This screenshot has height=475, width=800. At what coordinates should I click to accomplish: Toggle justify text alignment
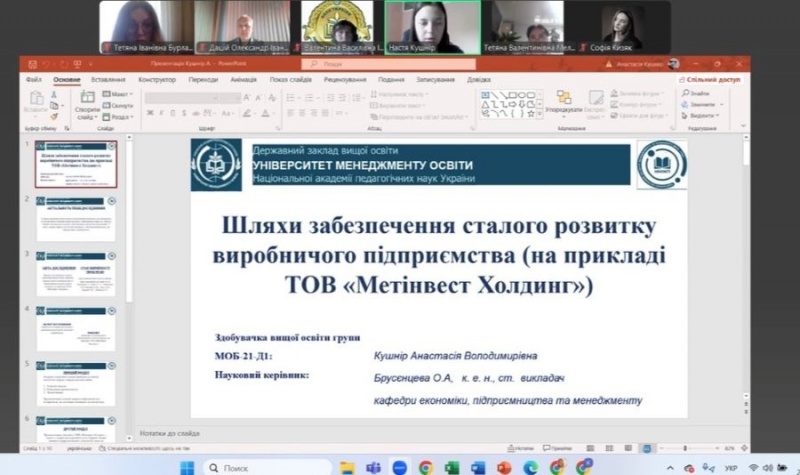click(326, 113)
